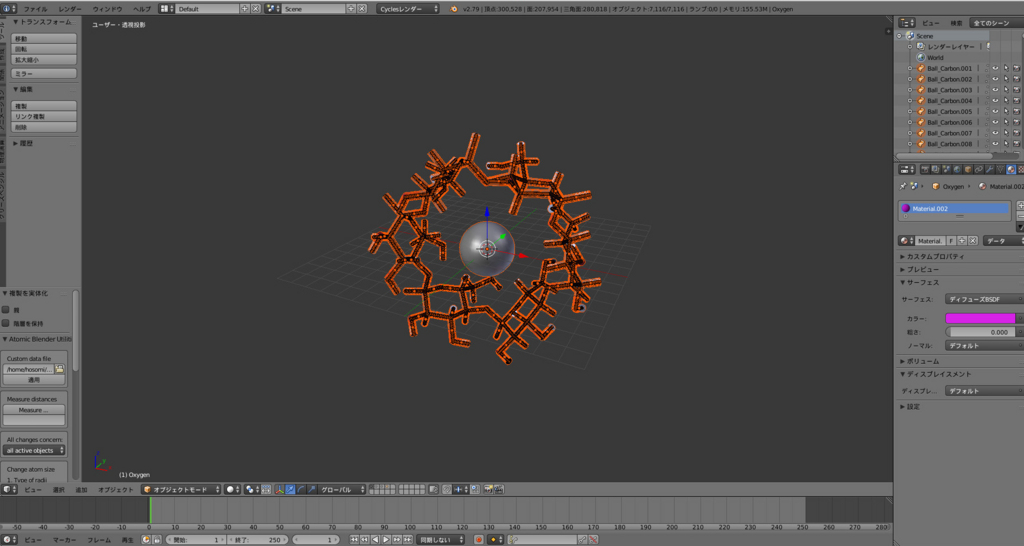Open the Constraints properties tab (chain icon)

click(x=978, y=169)
